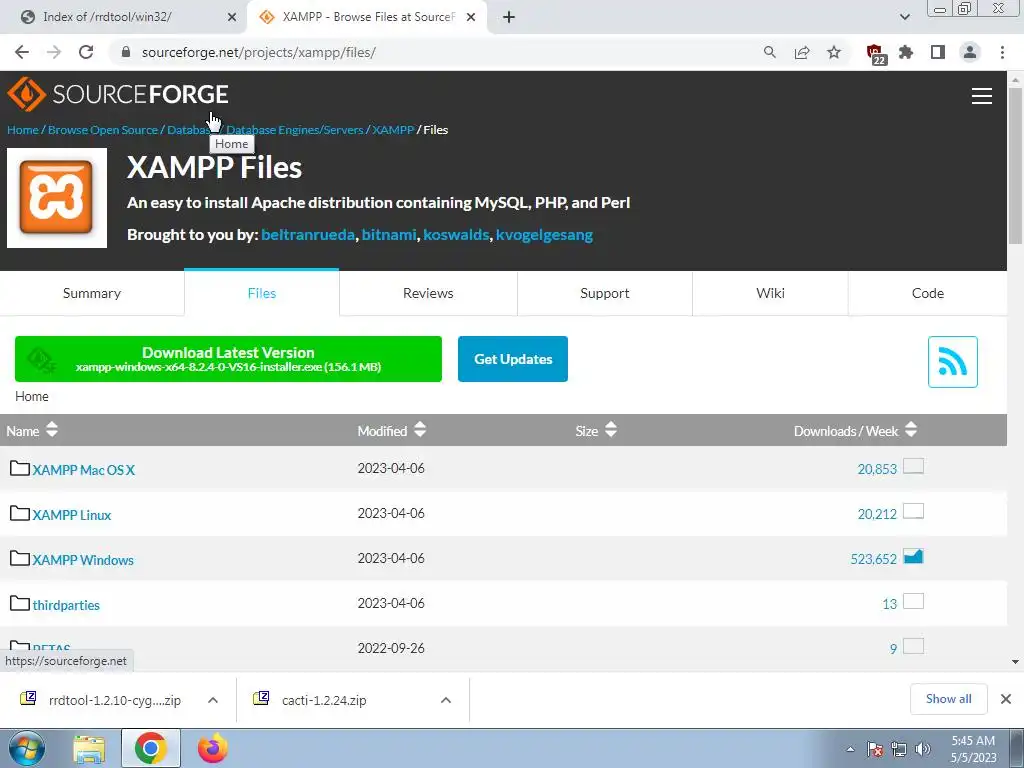Open the thirdparties folder
The width and height of the screenshot is (1024, 768).
66,605
